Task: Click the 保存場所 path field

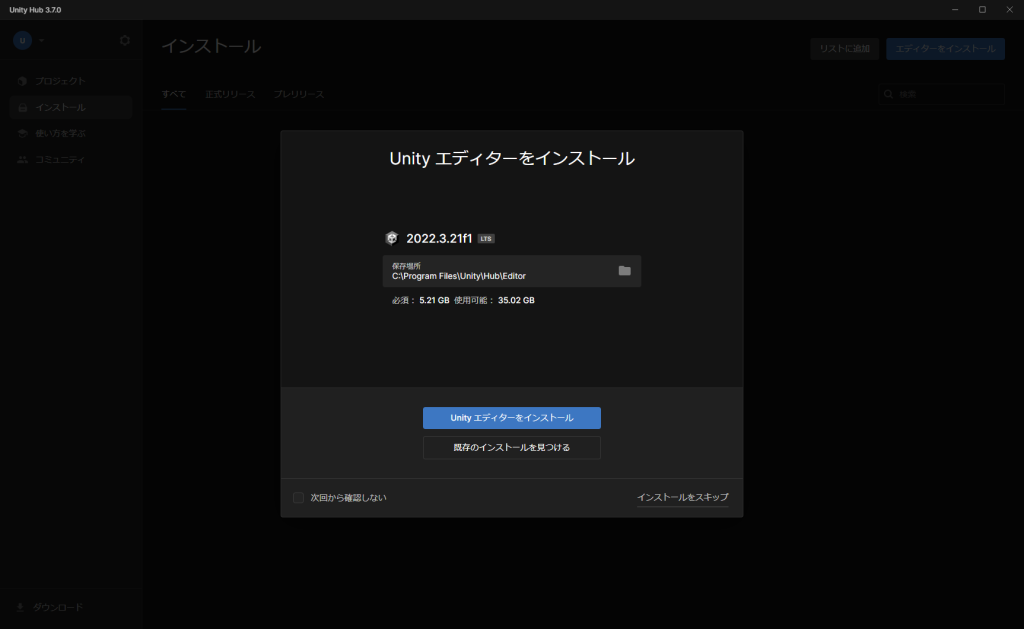Action: [x=511, y=271]
